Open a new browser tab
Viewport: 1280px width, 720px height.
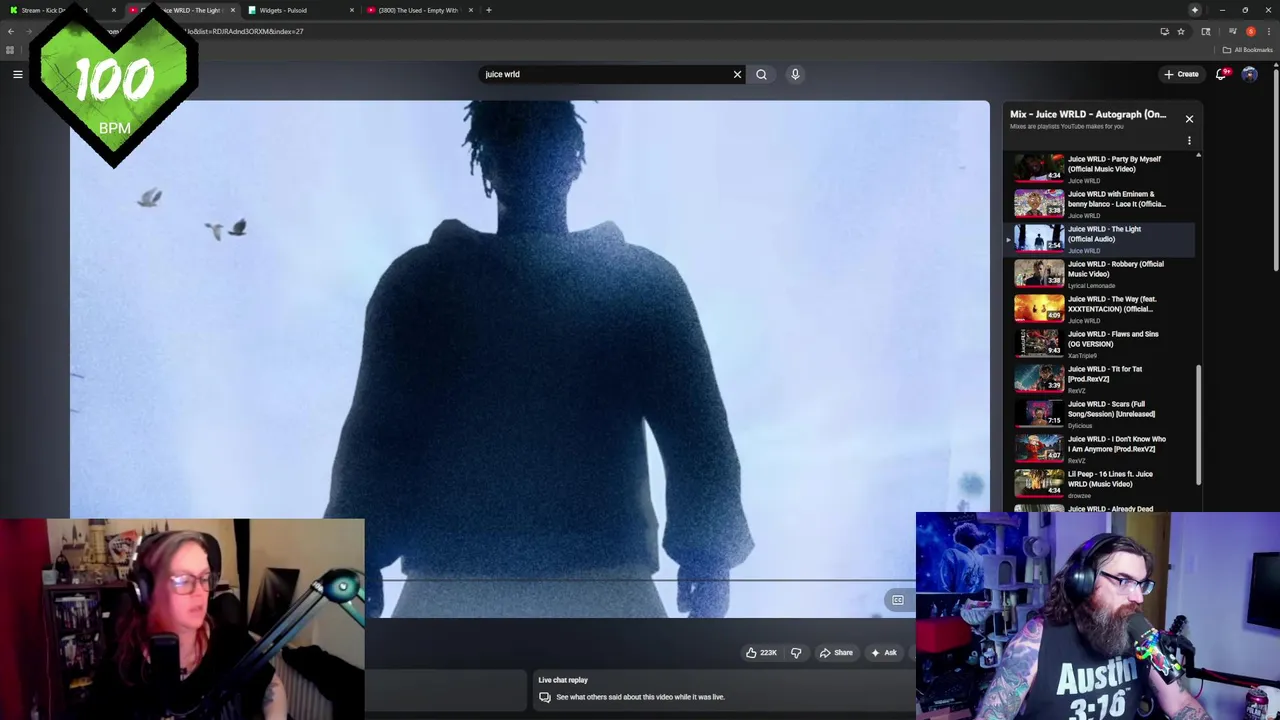pyautogui.click(x=488, y=10)
